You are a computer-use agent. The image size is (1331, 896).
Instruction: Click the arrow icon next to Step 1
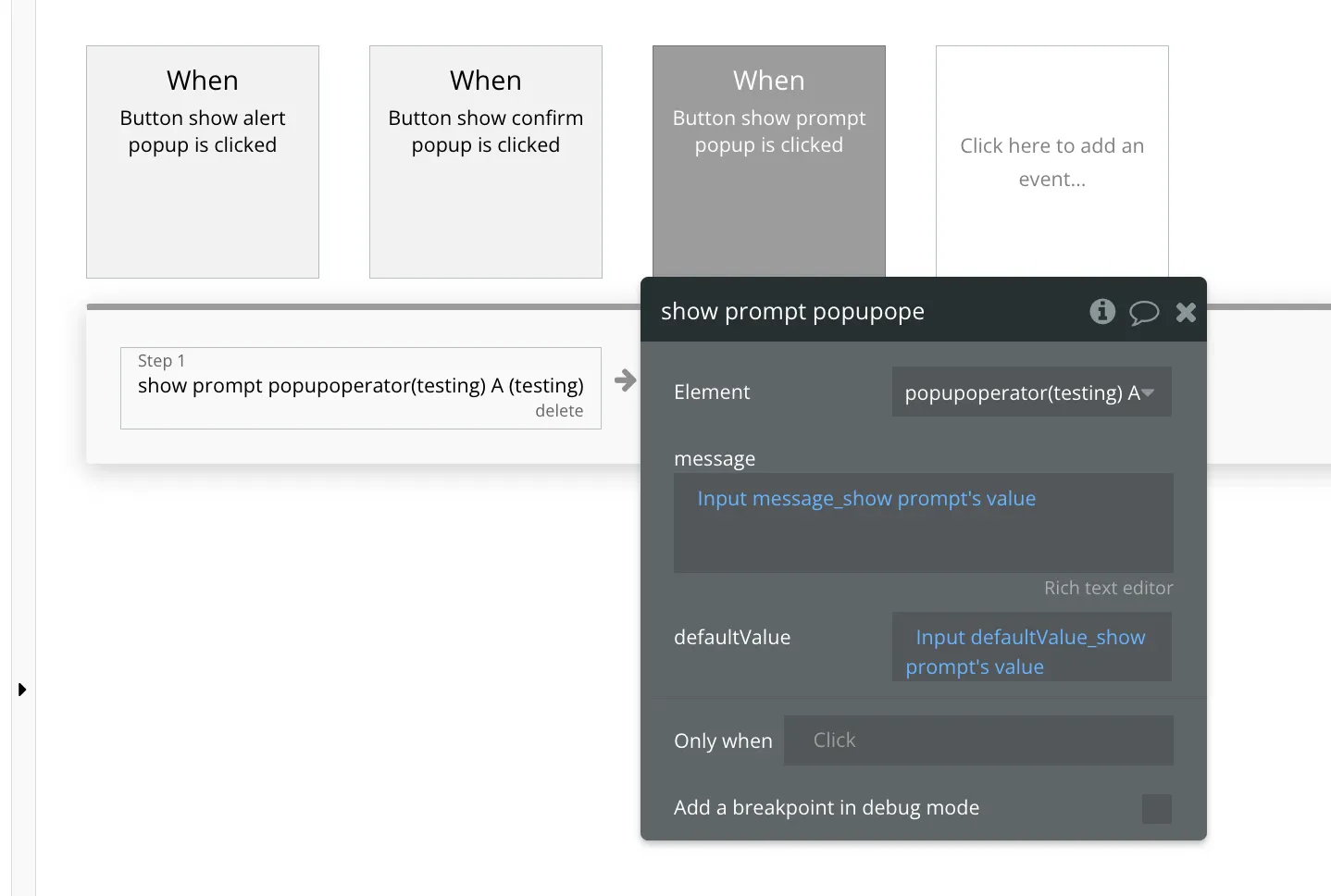(626, 380)
